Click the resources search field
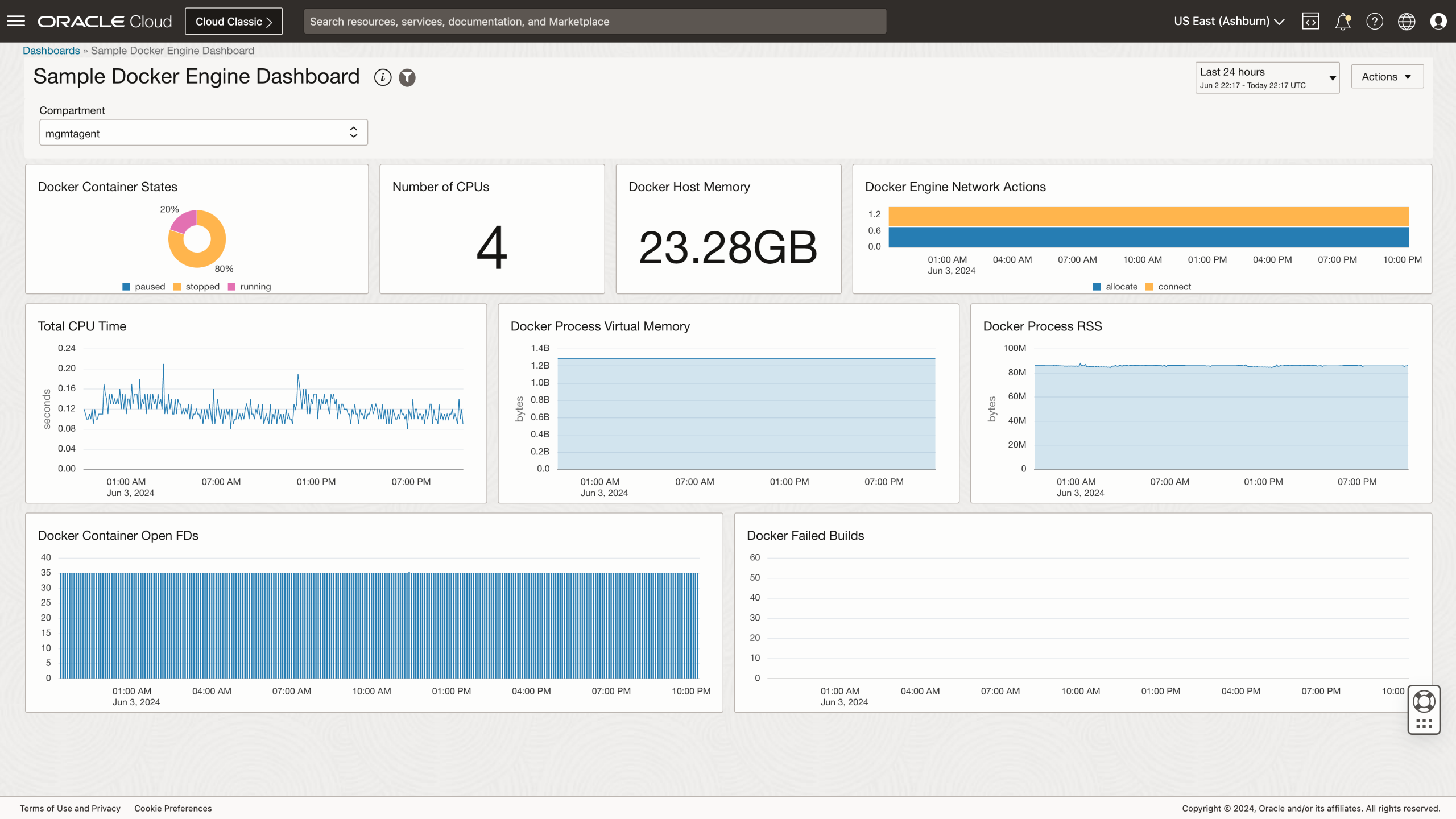Image resolution: width=1456 pixels, height=819 pixels. 595,21
